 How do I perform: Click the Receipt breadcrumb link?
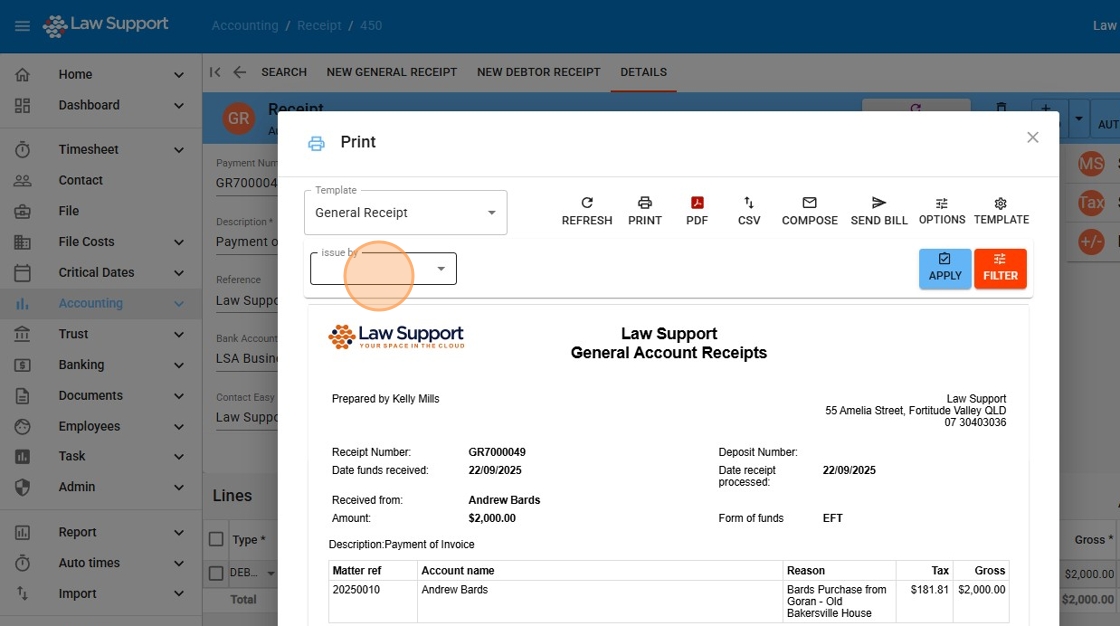click(x=319, y=26)
